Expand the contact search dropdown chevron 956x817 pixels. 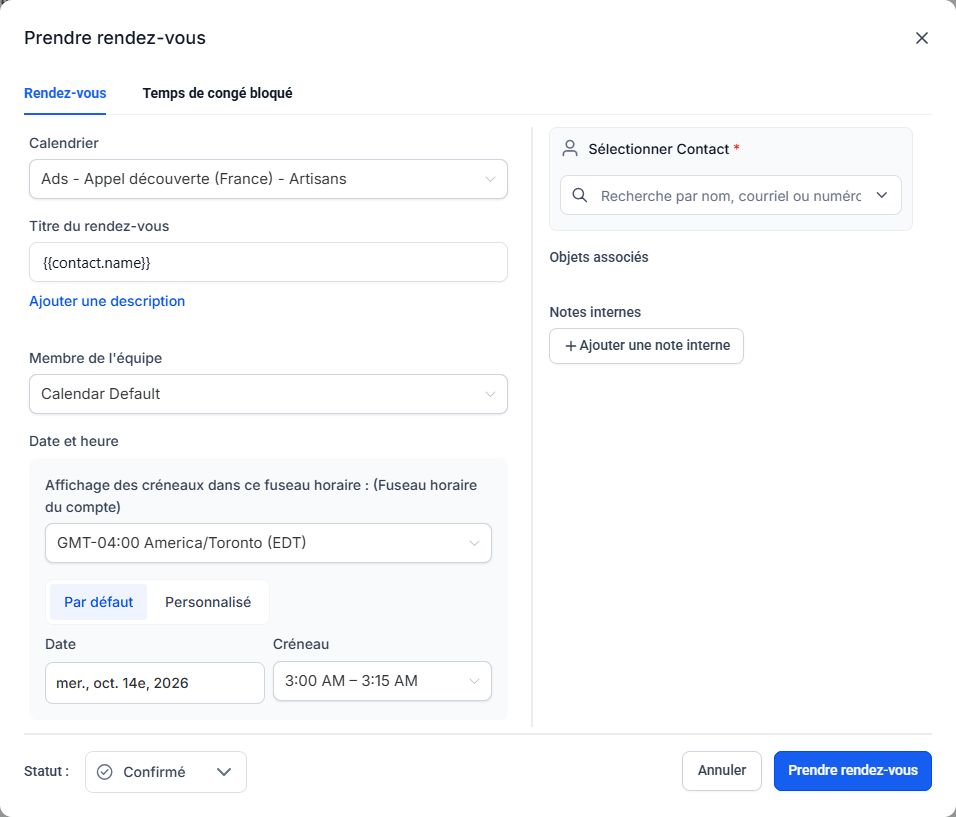pos(882,195)
